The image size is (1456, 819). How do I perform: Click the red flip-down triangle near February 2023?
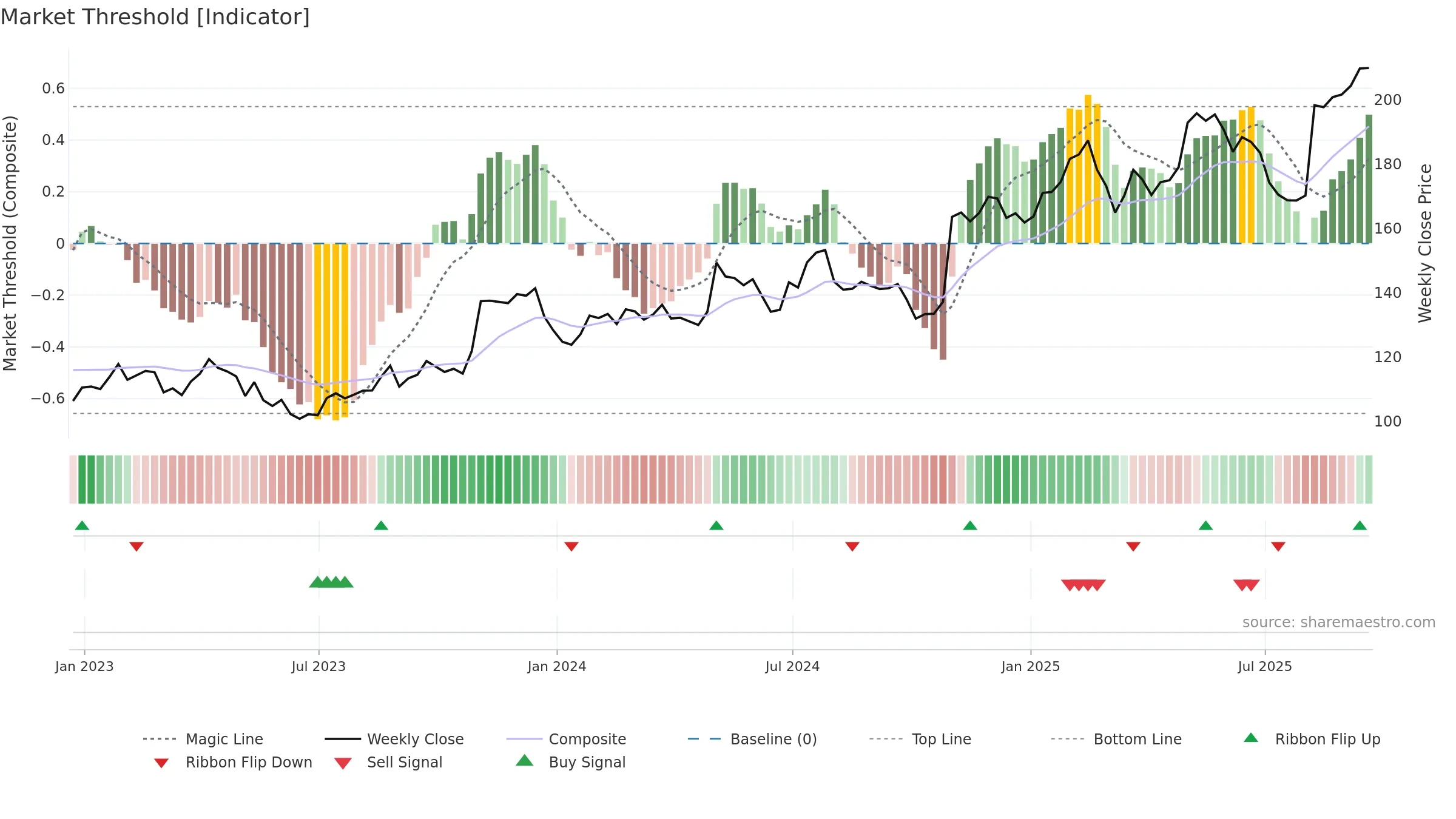[136, 547]
